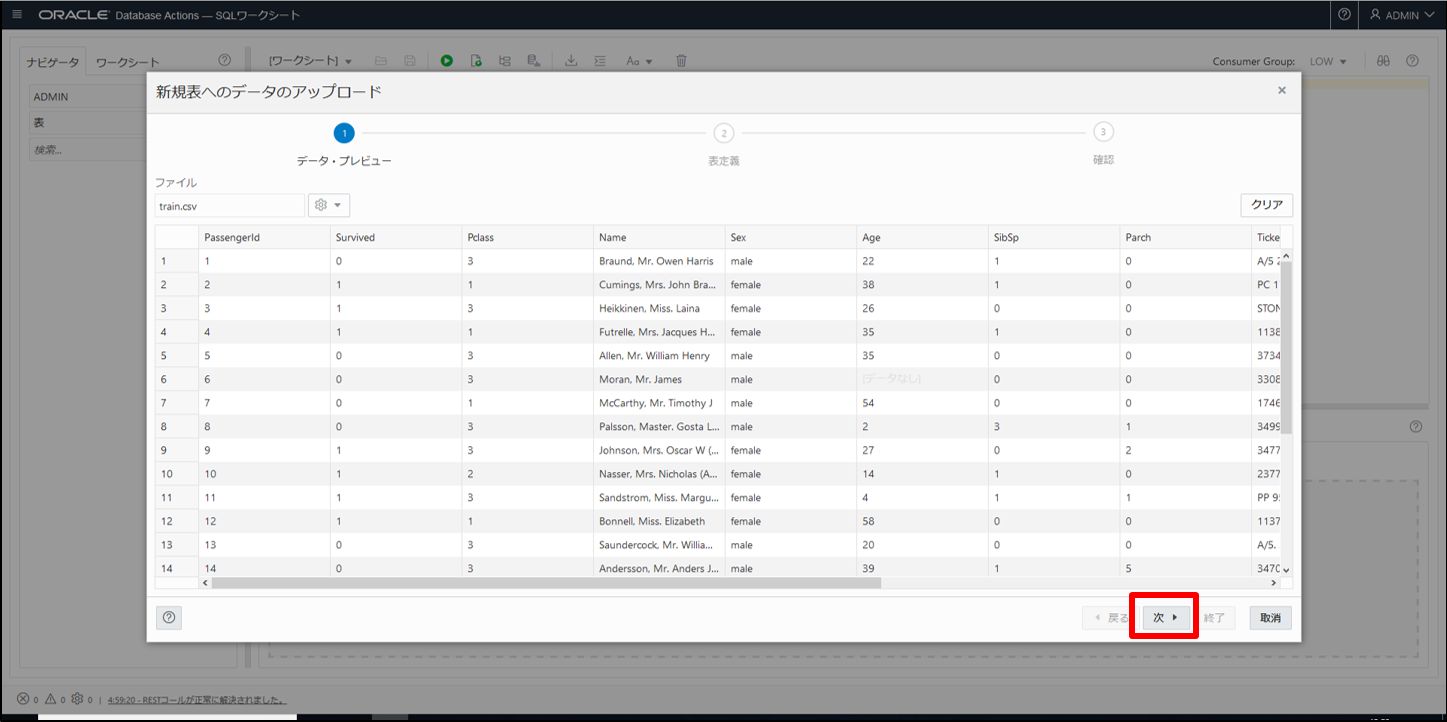Click the trash Clear worksheet icon
The image size is (1447, 722).
(x=681, y=61)
